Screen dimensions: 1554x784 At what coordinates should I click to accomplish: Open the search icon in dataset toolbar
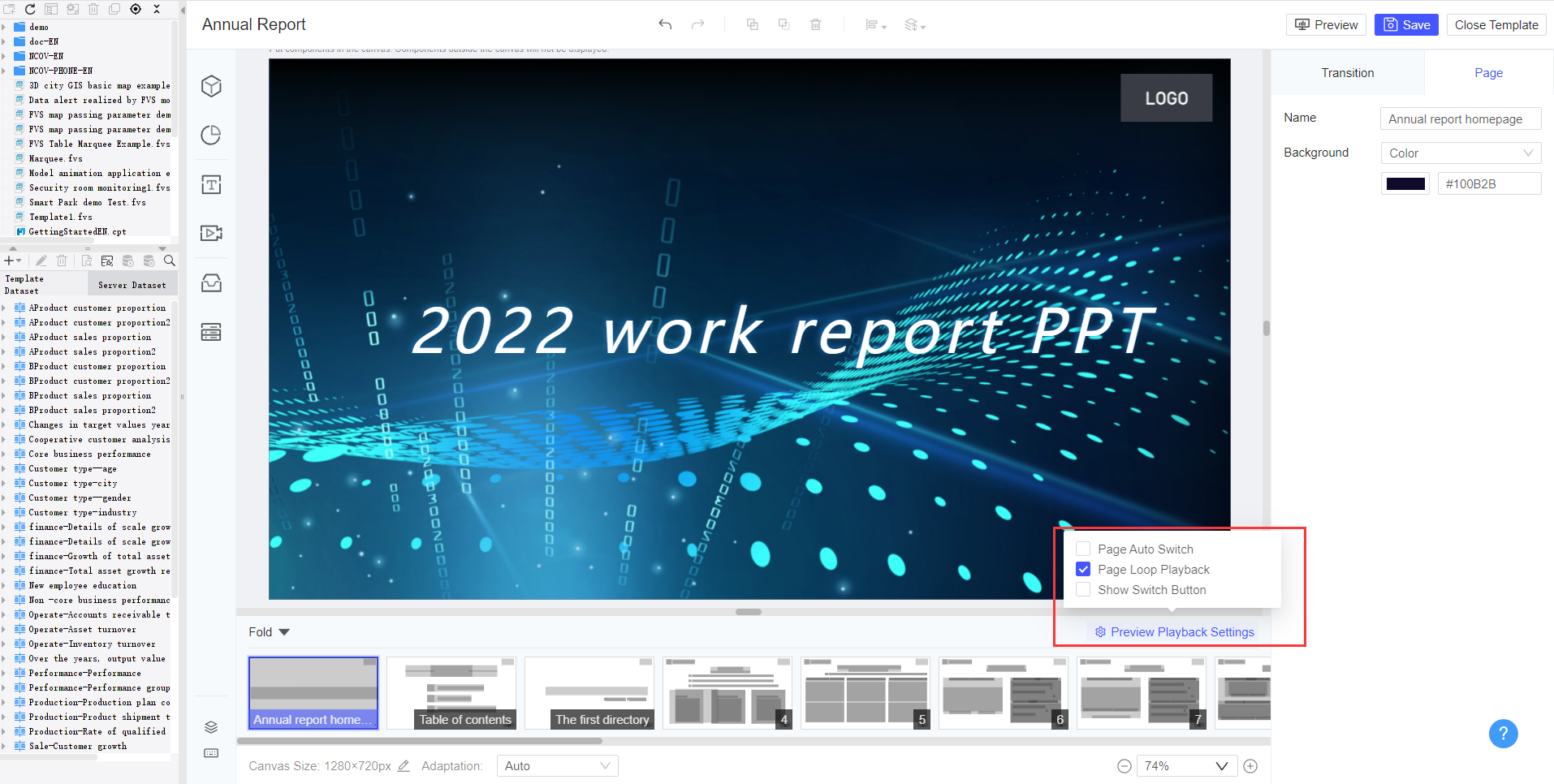[x=170, y=261]
